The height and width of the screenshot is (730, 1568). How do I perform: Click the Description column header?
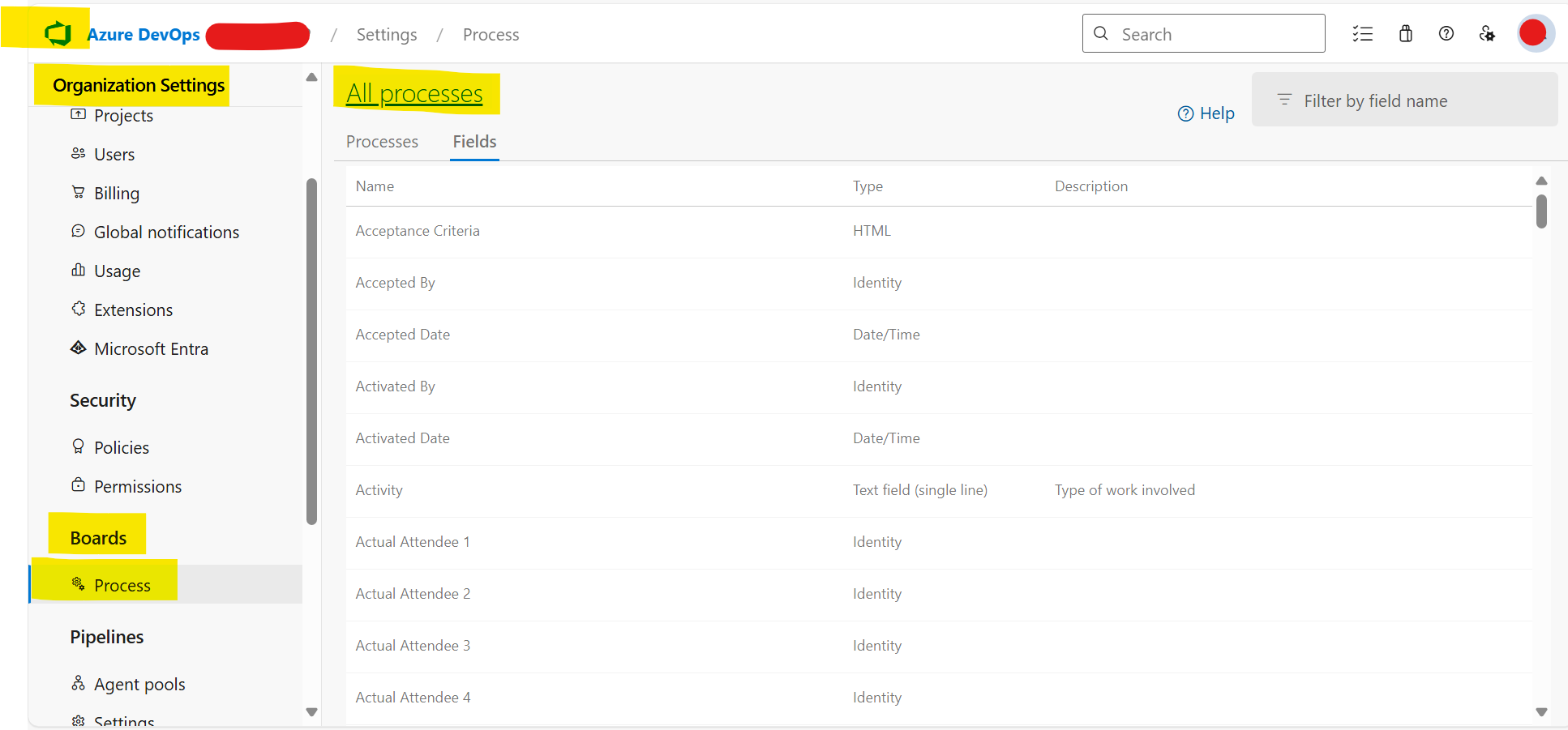click(1091, 186)
